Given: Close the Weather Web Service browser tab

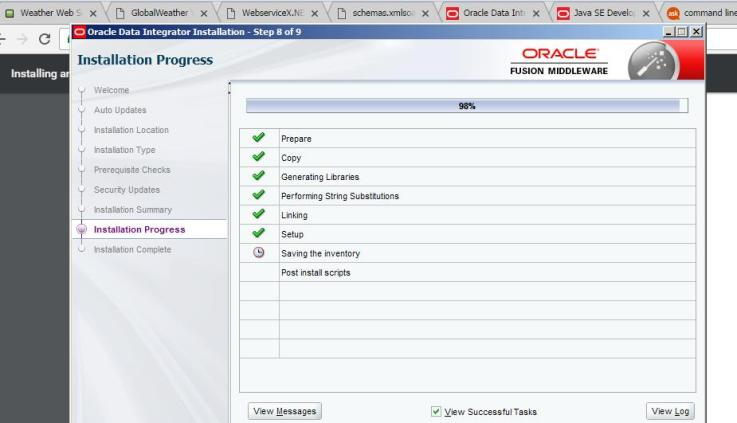Looking at the screenshot, I should 93,14.
